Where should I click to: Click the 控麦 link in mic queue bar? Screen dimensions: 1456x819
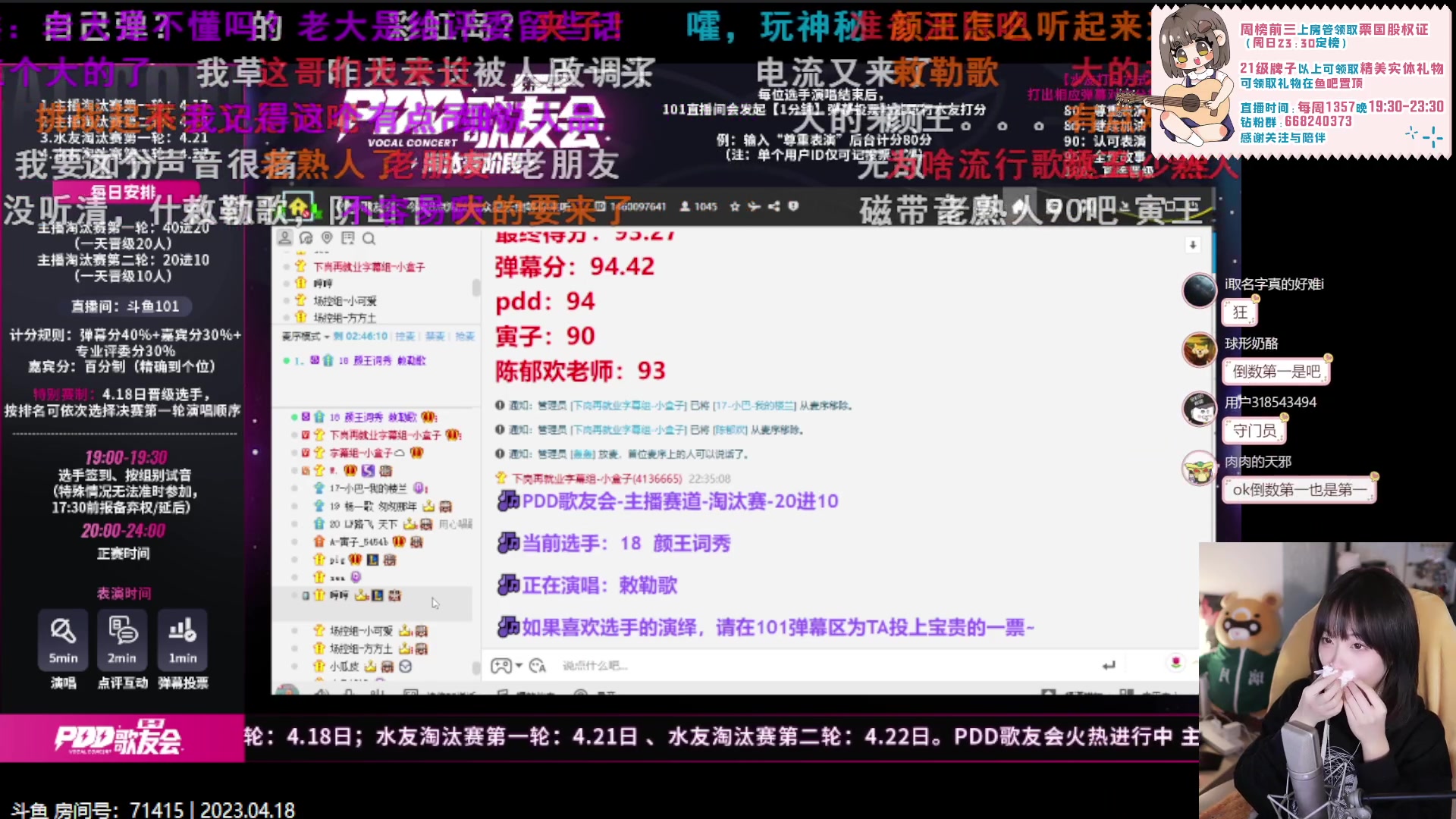tap(405, 336)
